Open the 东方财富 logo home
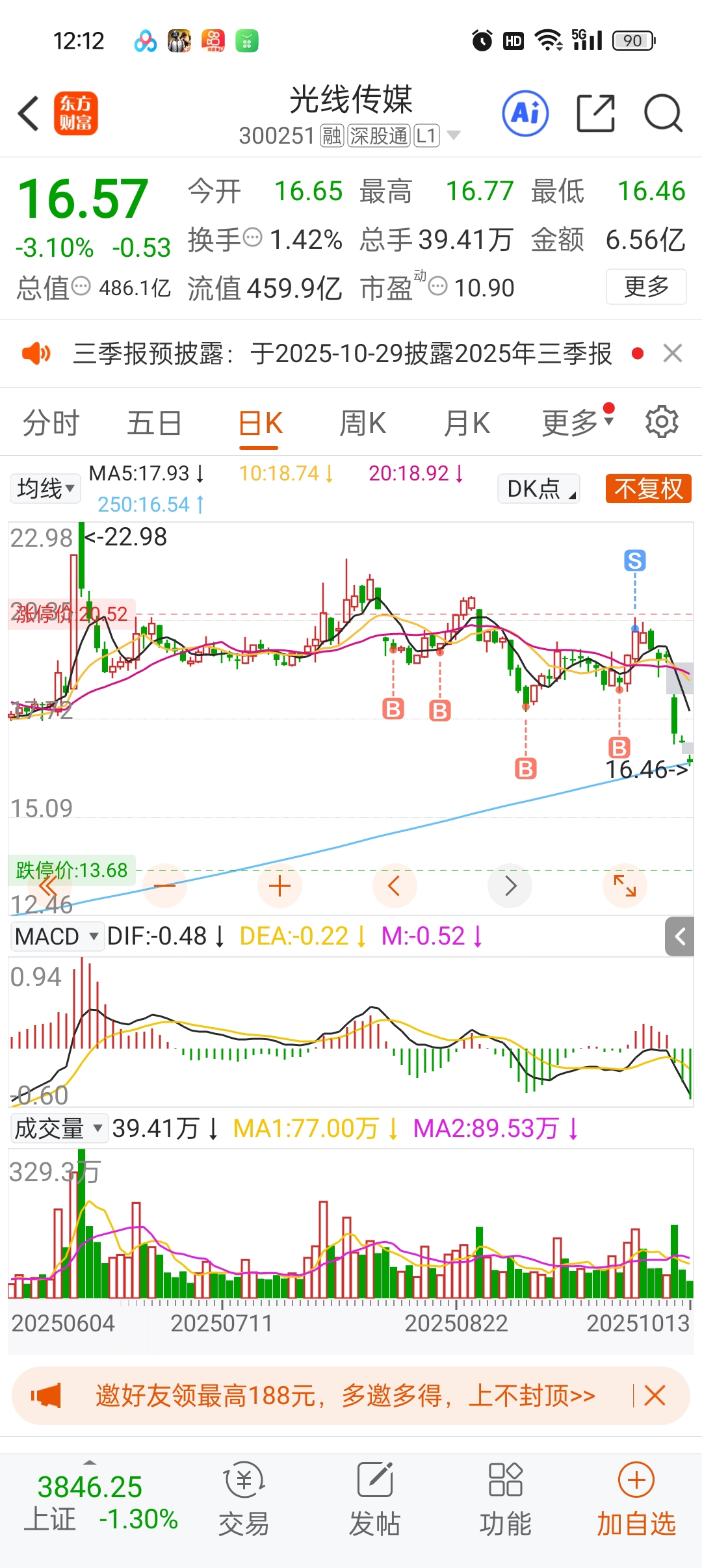702x1568 pixels. 75,113
